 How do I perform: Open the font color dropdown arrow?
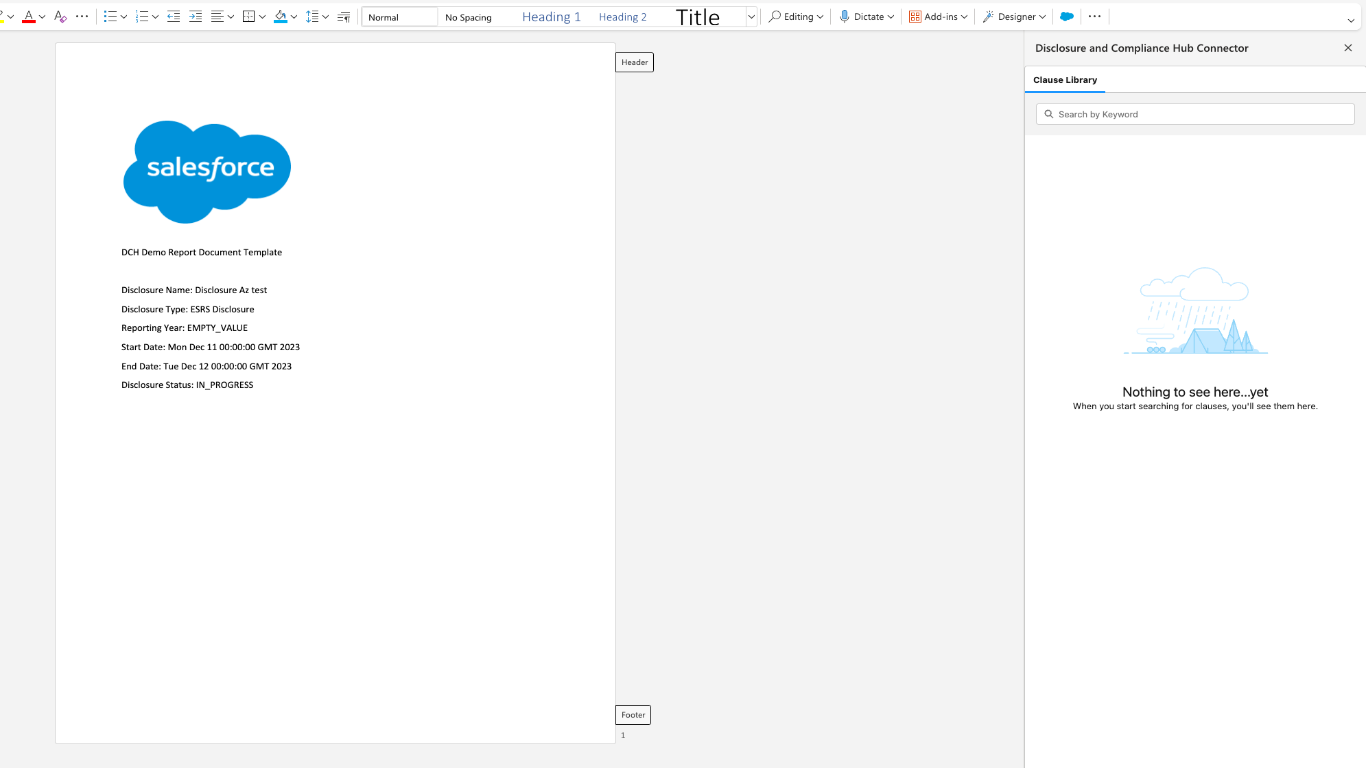pyautogui.click(x=42, y=17)
